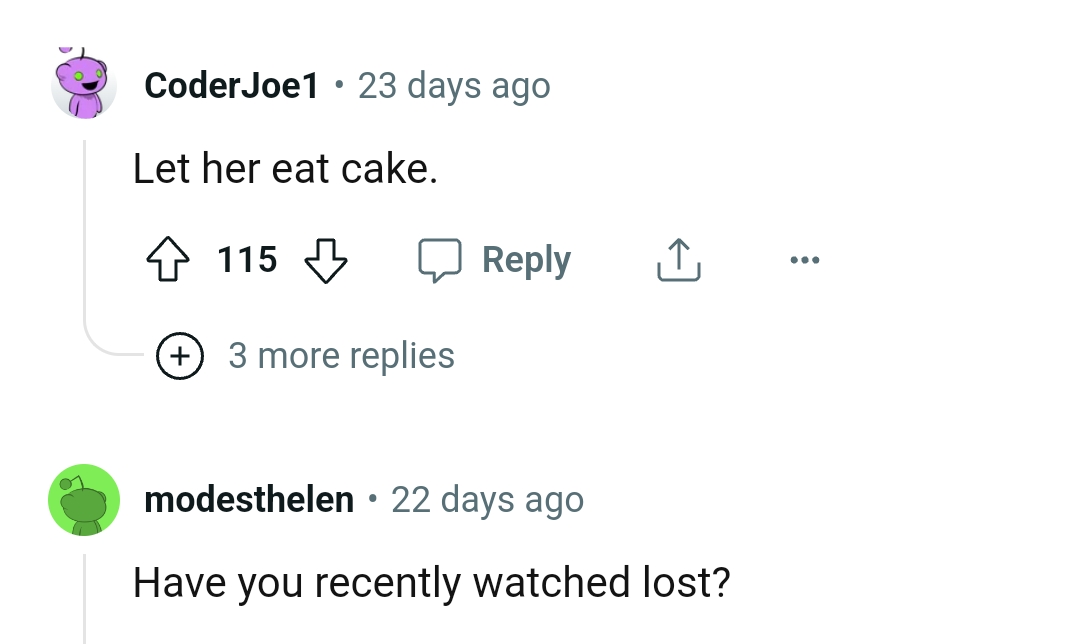Click the '3 more replies' link
The width and height of the screenshot is (1079, 644).
342,355
